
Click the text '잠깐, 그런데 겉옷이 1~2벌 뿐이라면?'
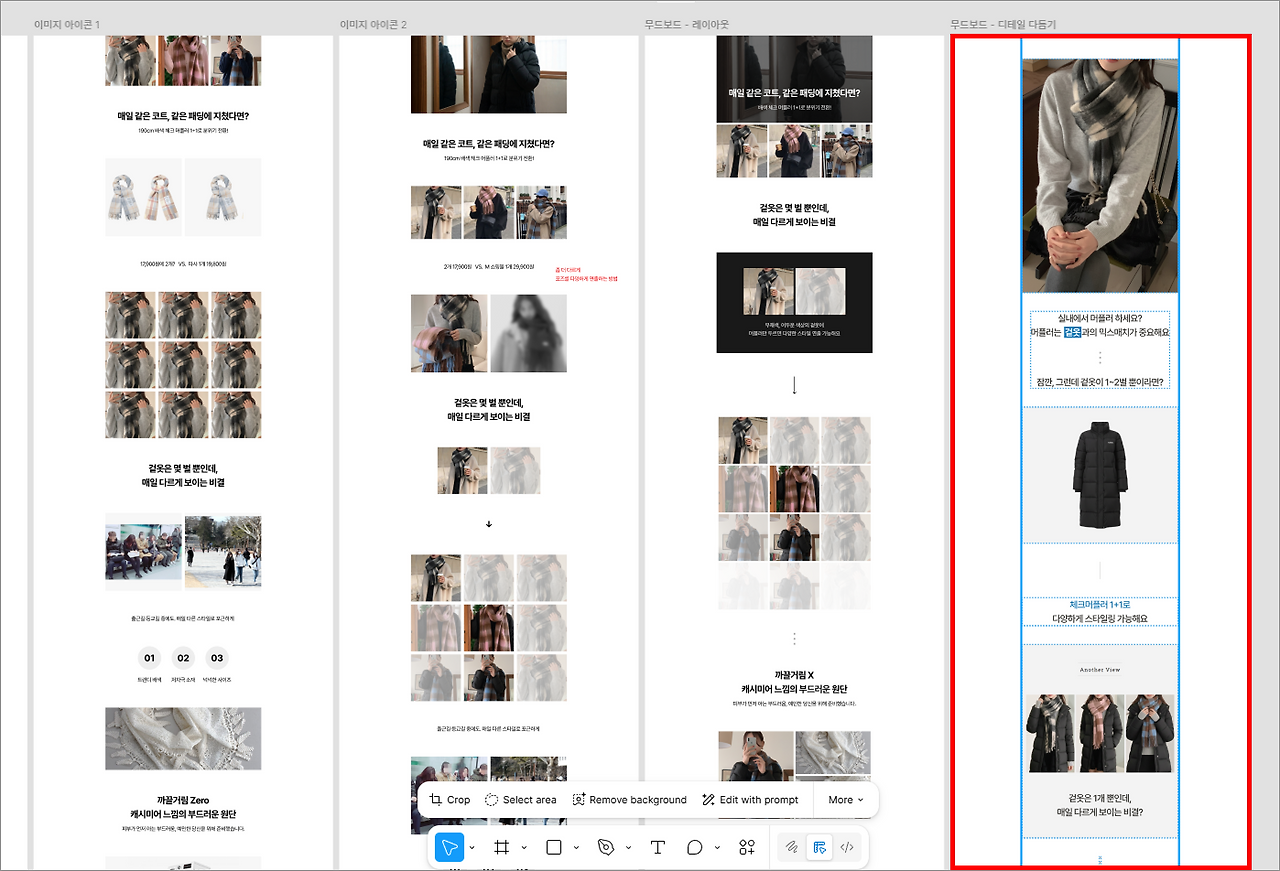tap(1100, 382)
